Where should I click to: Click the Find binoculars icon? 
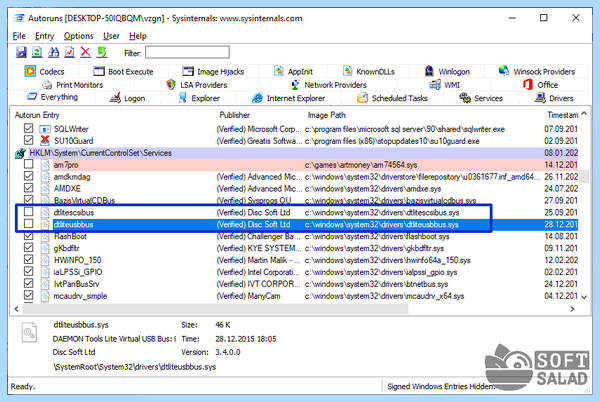(53, 52)
